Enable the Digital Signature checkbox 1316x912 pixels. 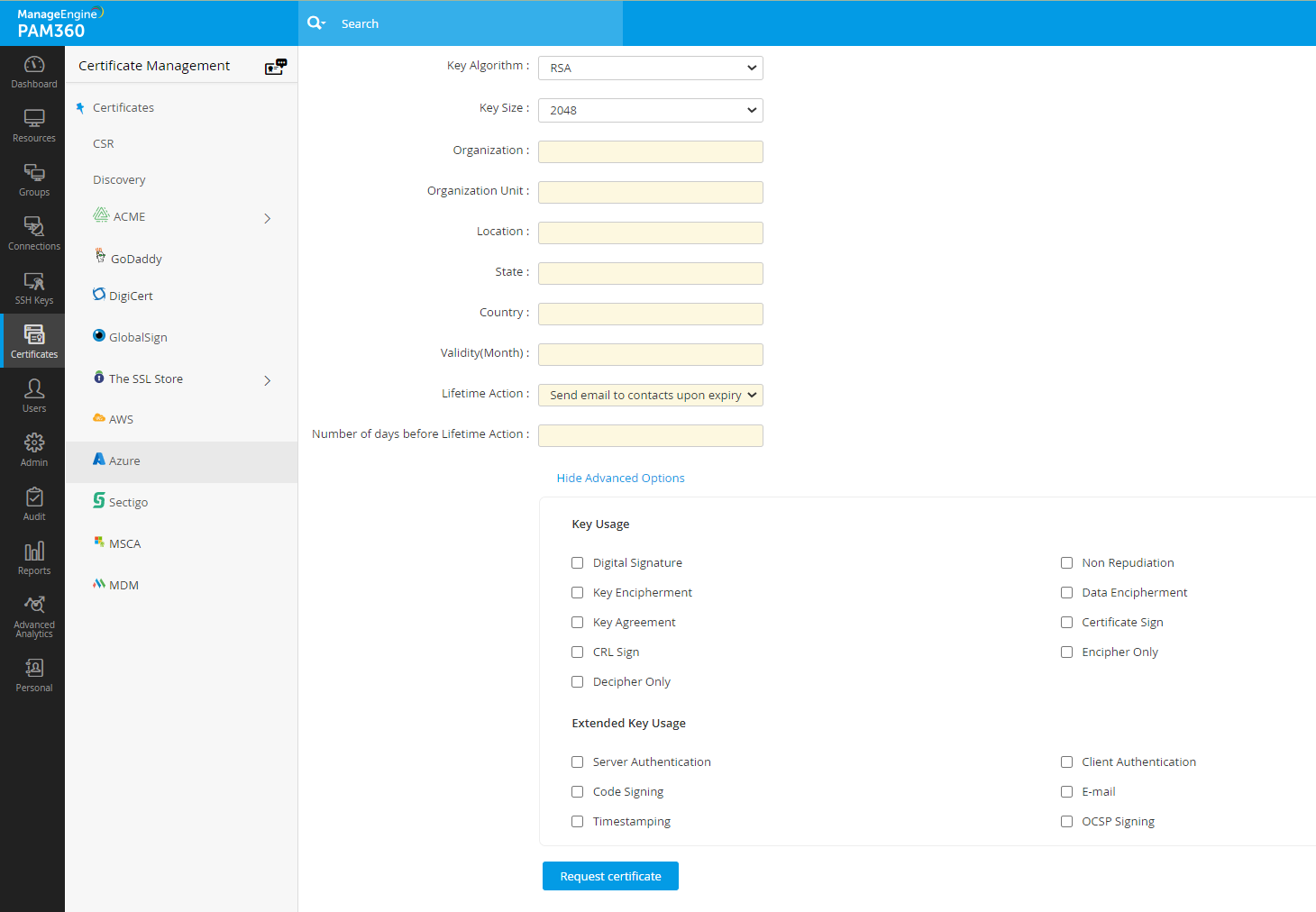[x=578, y=563]
